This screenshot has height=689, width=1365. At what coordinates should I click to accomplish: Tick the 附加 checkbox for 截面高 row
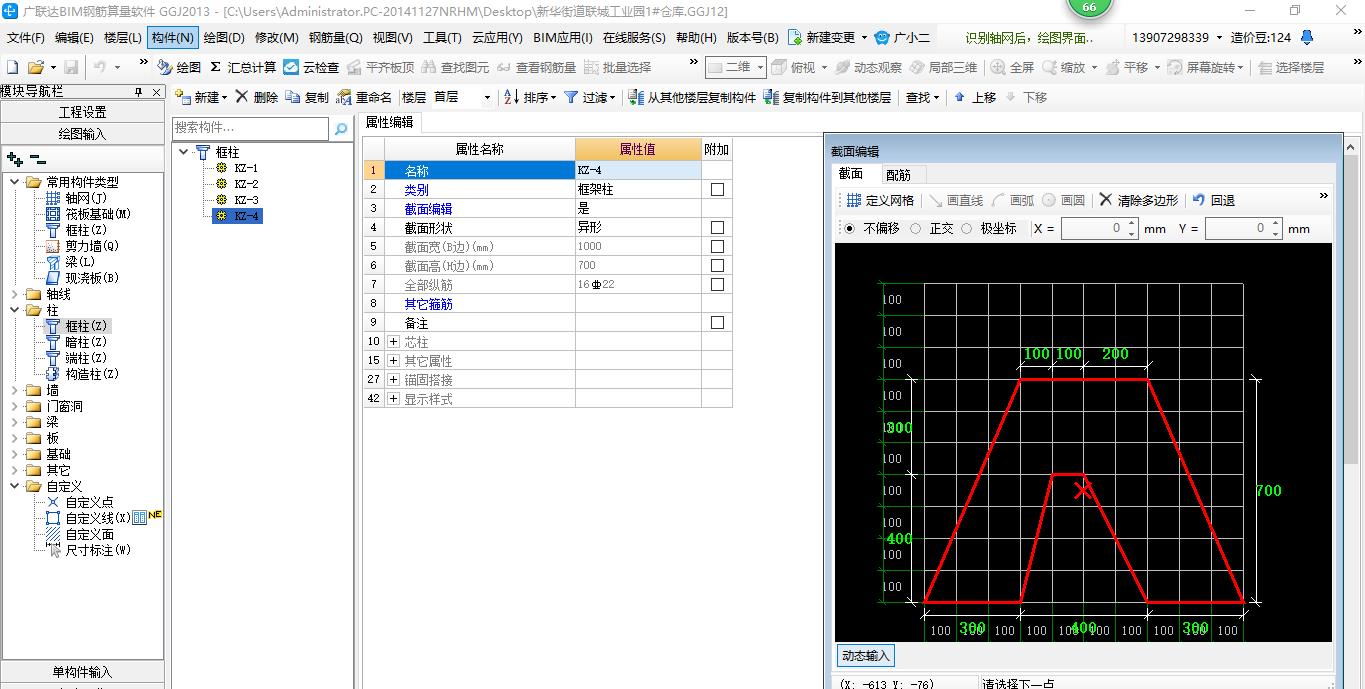tap(717, 265)
